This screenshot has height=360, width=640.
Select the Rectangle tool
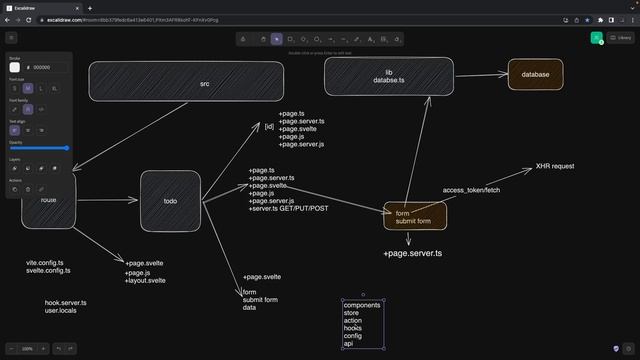click(x=290, y=39)
